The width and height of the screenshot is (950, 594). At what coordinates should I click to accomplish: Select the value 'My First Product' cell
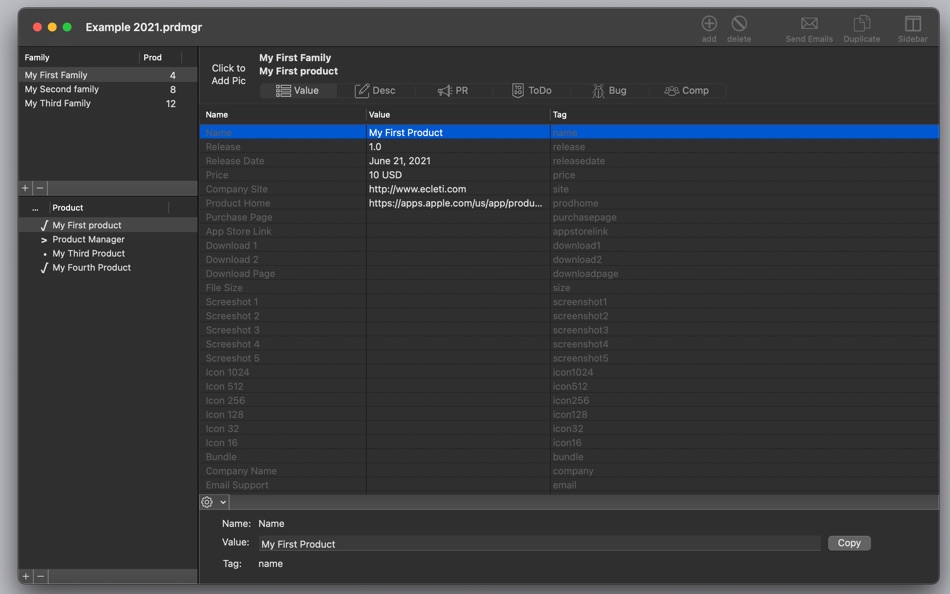tap(457, 132)
